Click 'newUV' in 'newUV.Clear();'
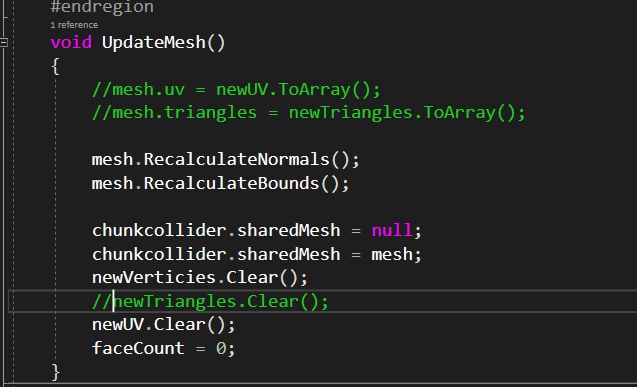Image resolution: width=637 pixels, height=387 pixels. tap(118, 325)
